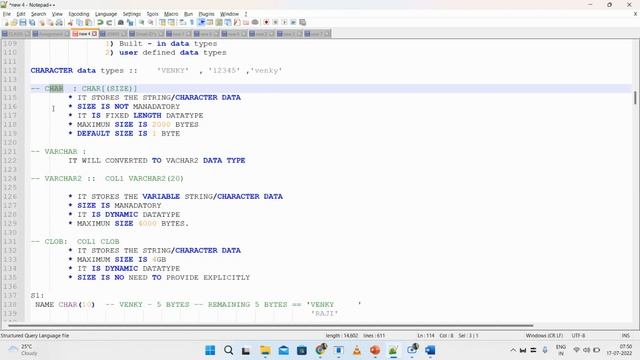
Task: Click line '-- VARCHAR2 :: COL1 VARCHAR2(20)'
Action: coord(107,178)
